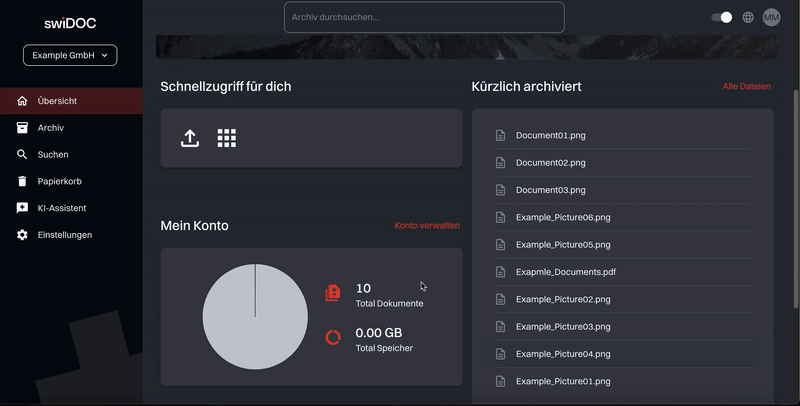This screenshot has height=406, width=800.
Task: Click the red Total Speicher icon
Action: point(333,338)
